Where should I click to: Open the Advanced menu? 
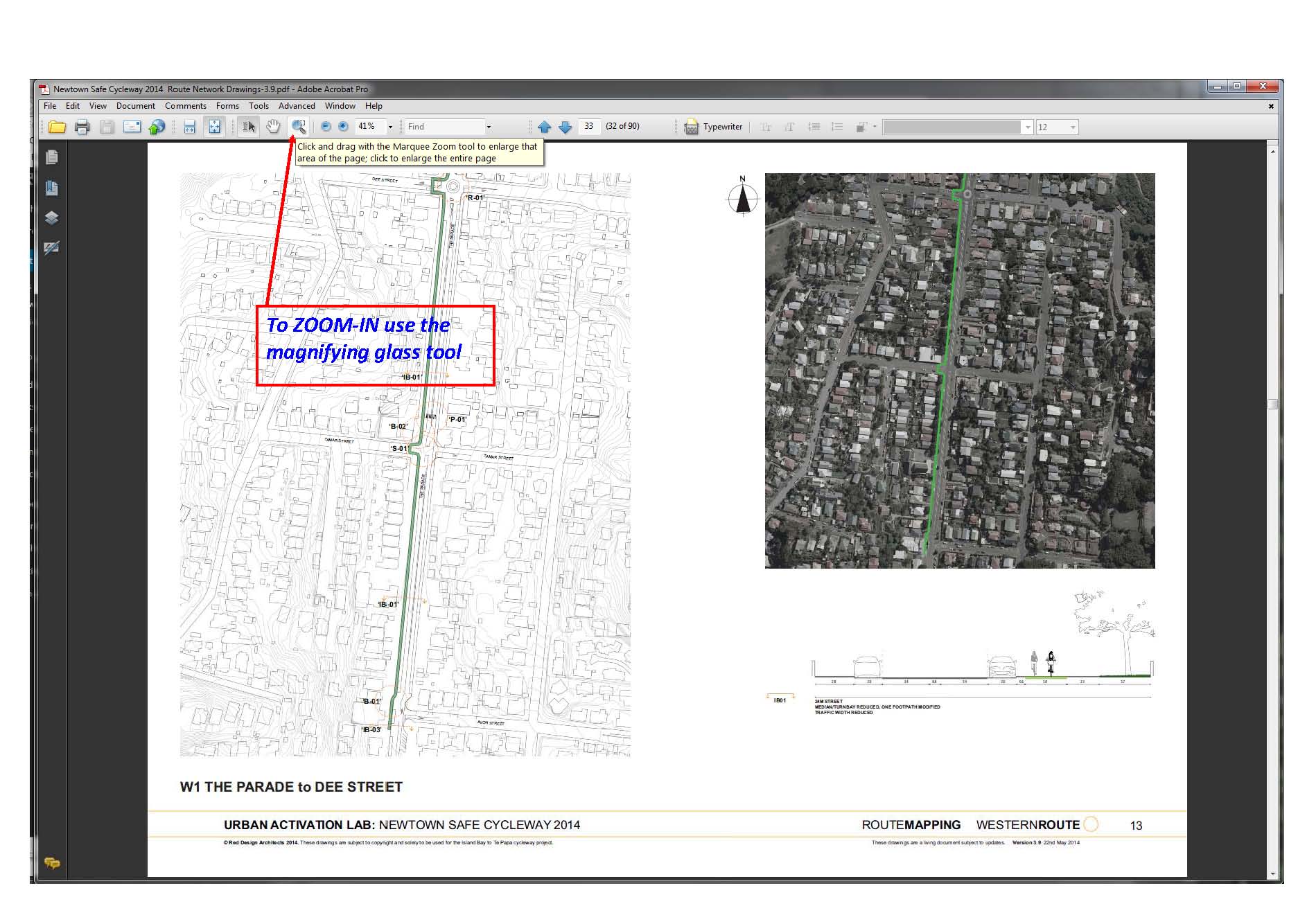click(297, 106)
